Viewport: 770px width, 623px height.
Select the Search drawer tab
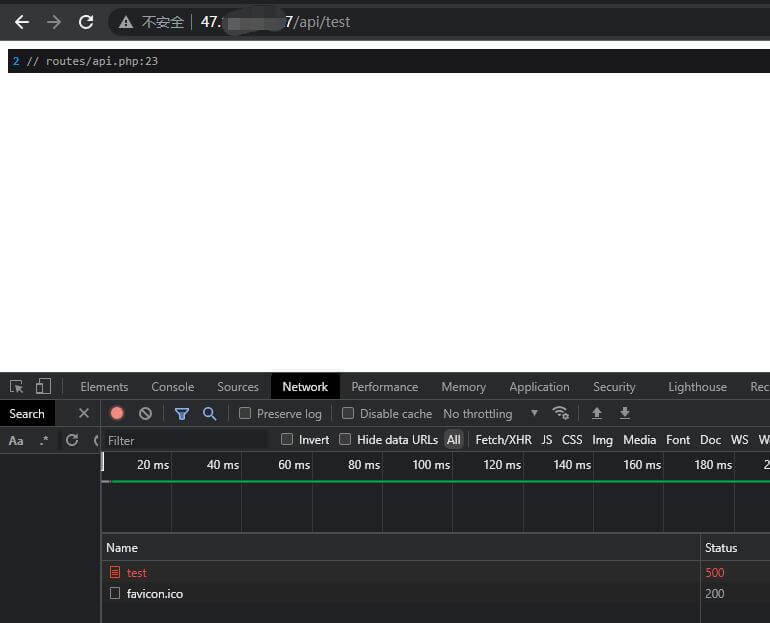[x=27, y=414]
